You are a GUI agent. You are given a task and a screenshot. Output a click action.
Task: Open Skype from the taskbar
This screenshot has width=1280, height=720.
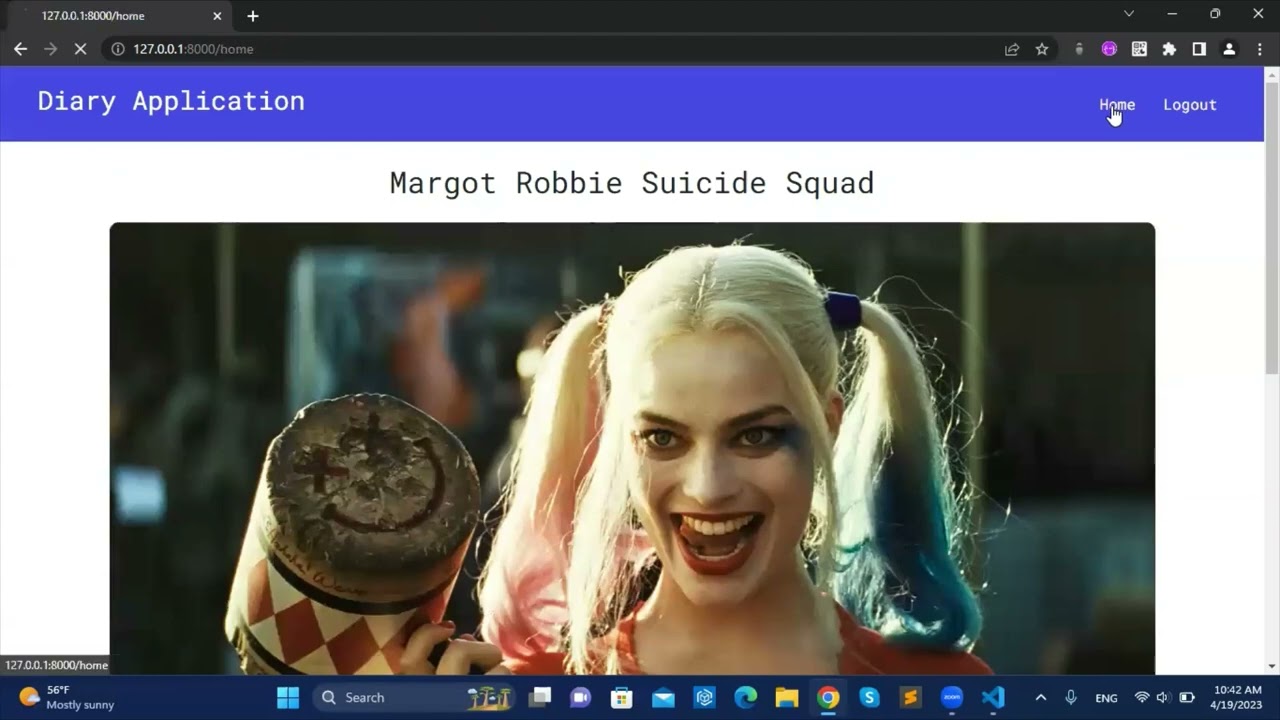pyautogui.click(x=869, y=697)
